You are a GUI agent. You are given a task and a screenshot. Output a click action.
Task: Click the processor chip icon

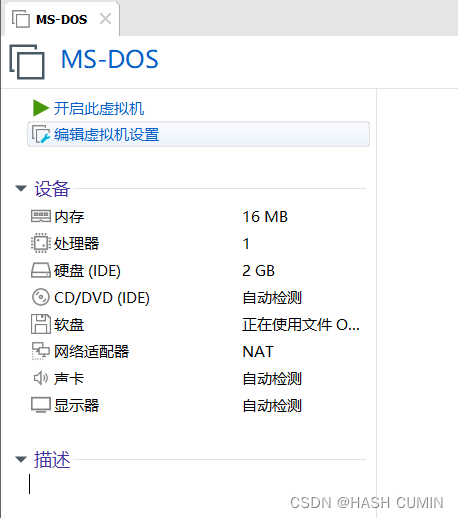click(41, 243)
